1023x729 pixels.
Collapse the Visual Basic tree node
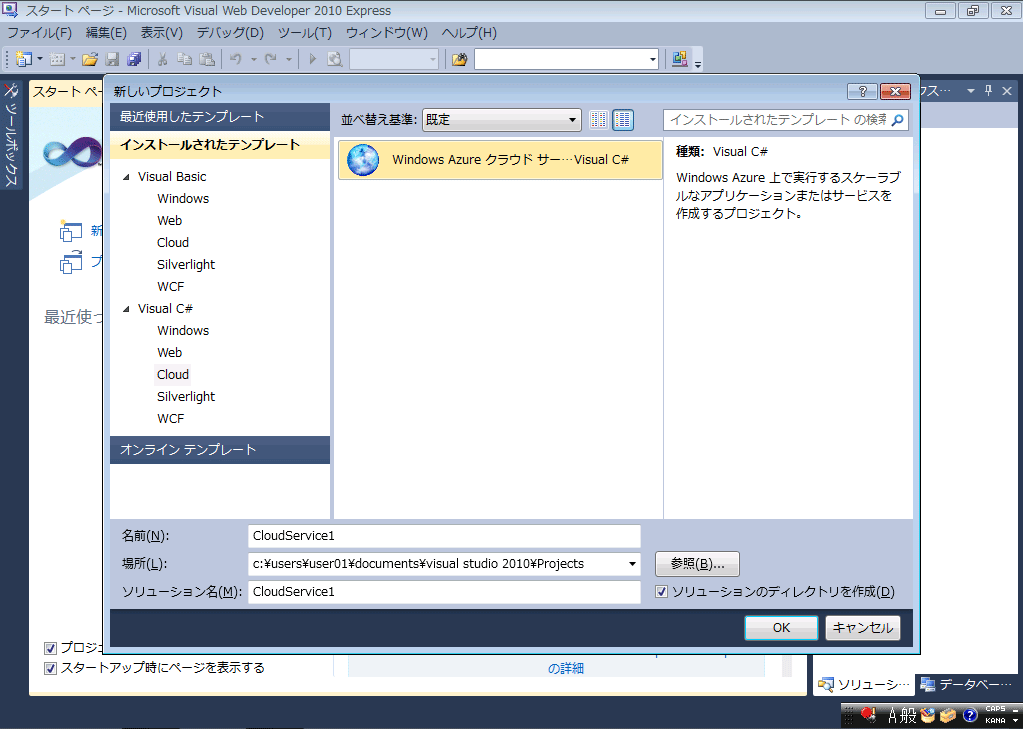127,177
